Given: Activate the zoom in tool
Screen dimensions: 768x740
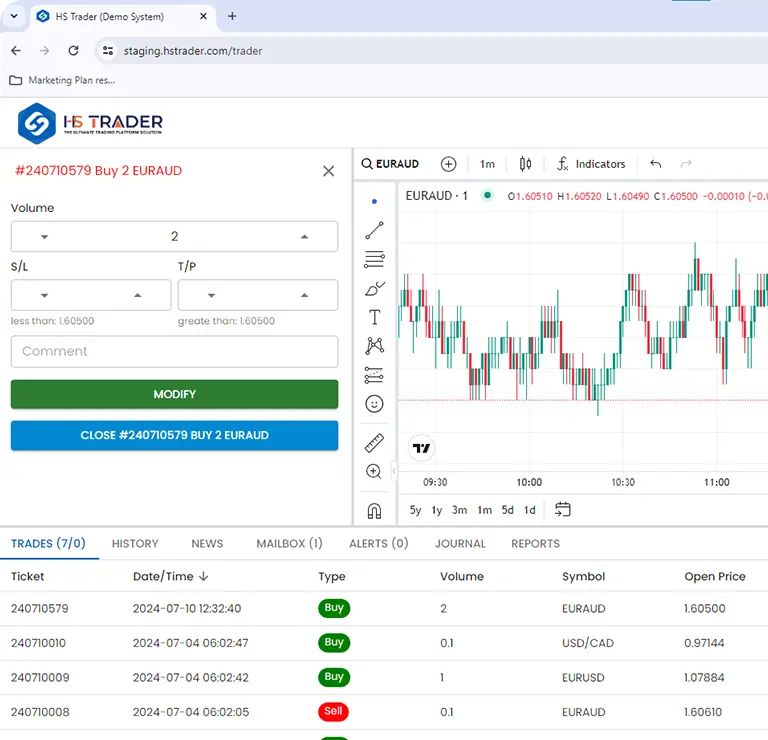Looking at the screenshot, I should tap(375, 471).
